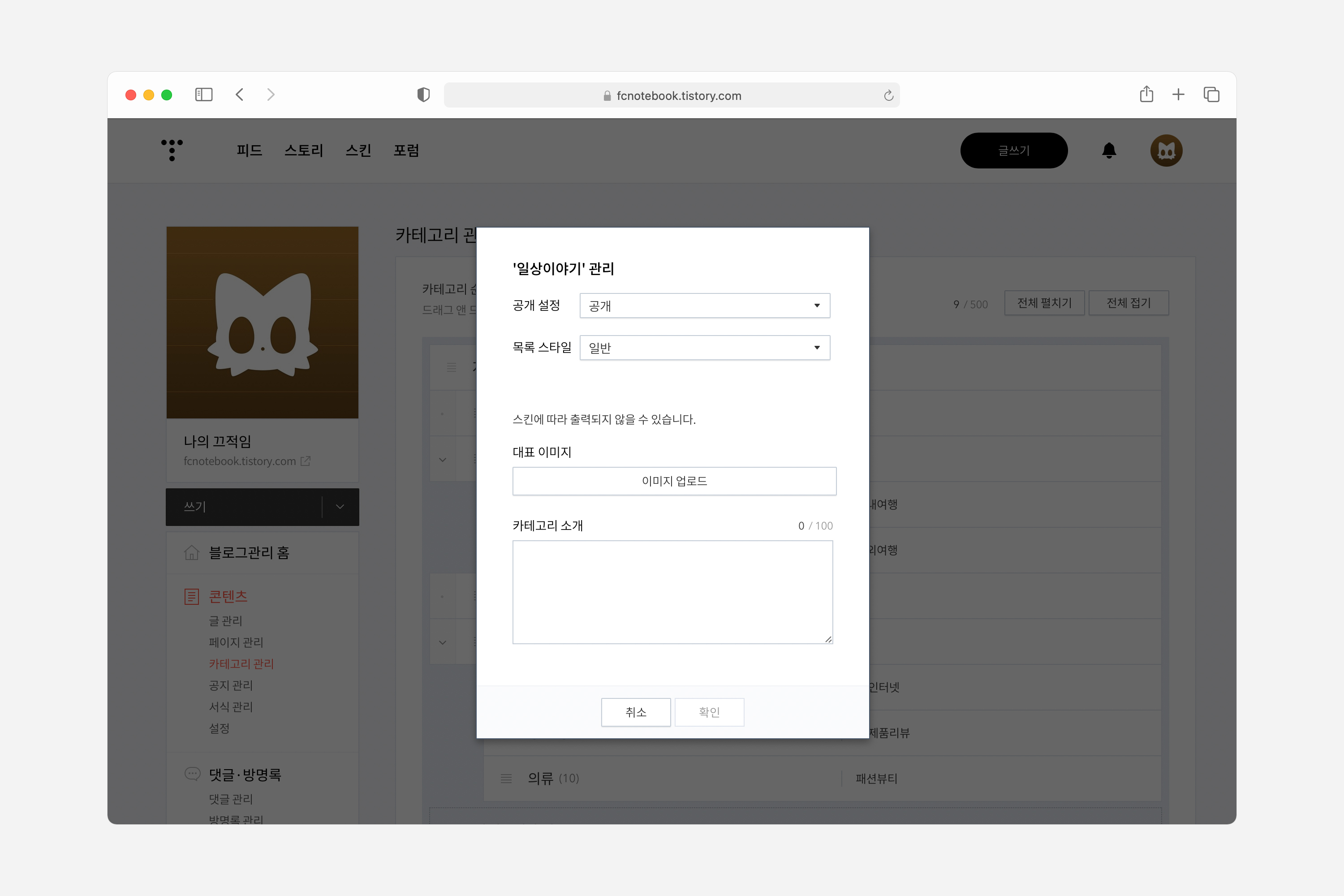1344x896 pixels.
Task: Switch to the 포럼 menu
Action: [x=406, y=150]
